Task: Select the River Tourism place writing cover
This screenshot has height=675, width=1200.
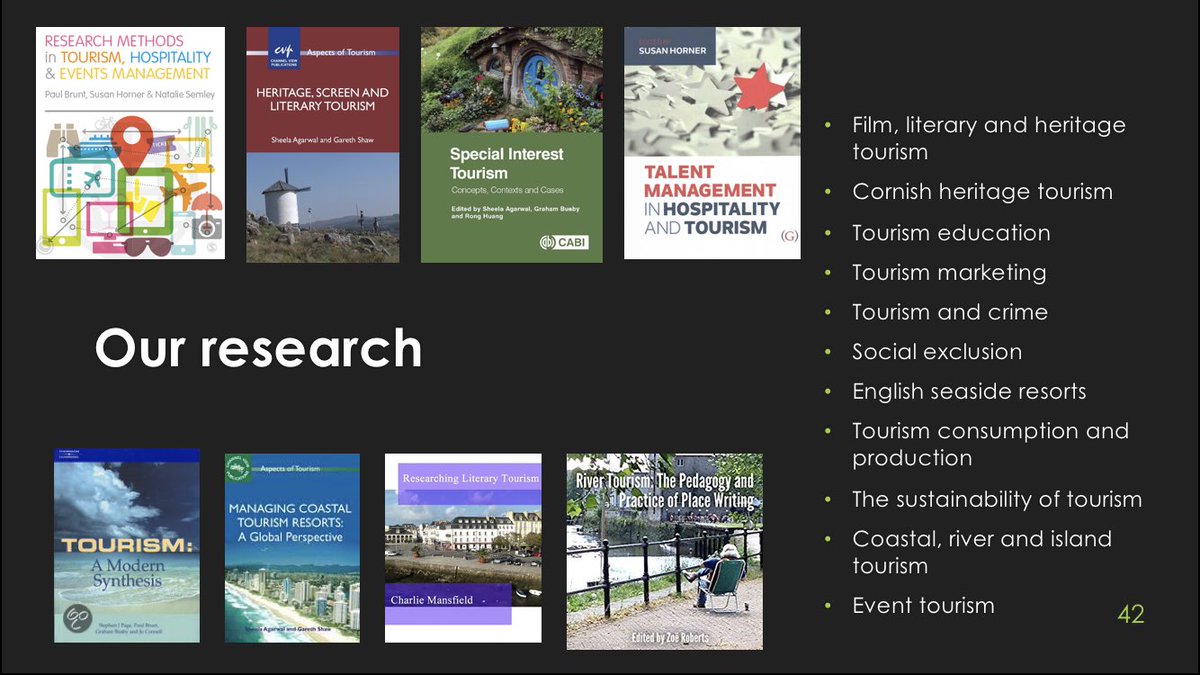Action: click(664, 552)
